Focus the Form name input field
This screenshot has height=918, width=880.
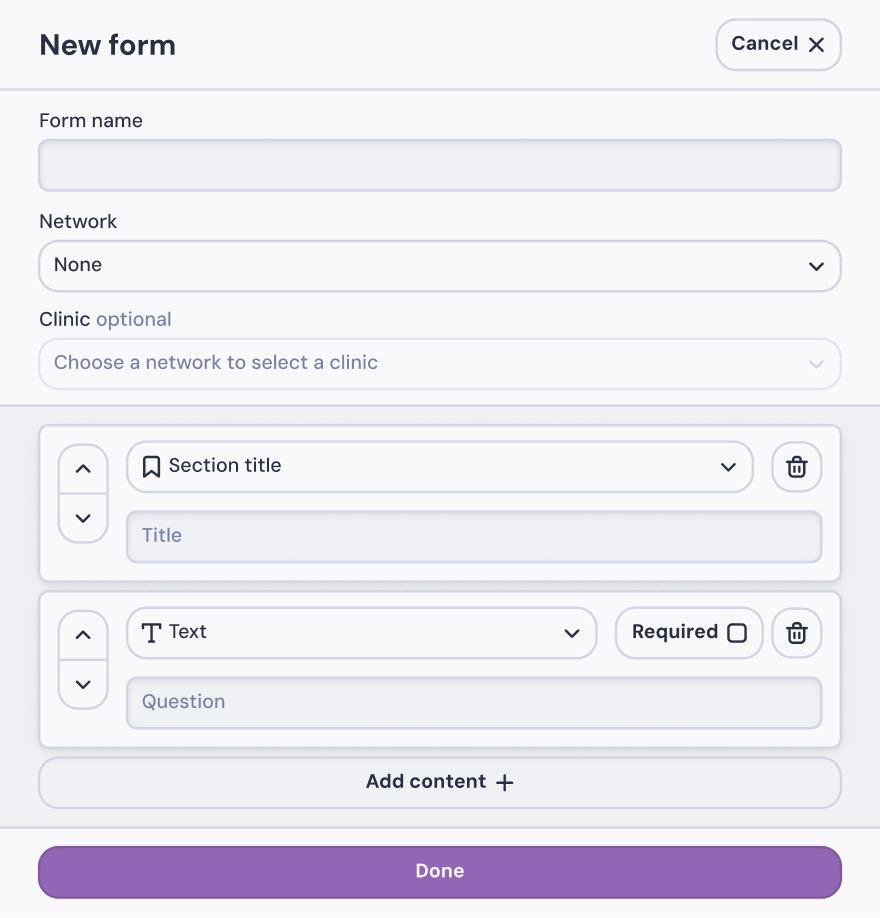coord(439,165)
